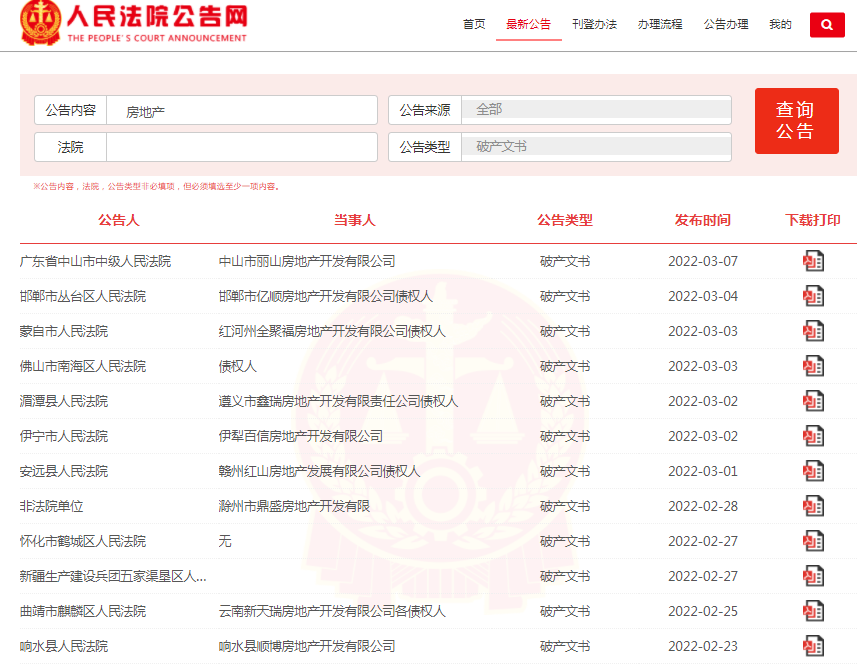Viewport: 857px width, 666px height.
Task: Download PDF for 邯郸市亿顺房地产 row
Action: click(x=813, y=296)
